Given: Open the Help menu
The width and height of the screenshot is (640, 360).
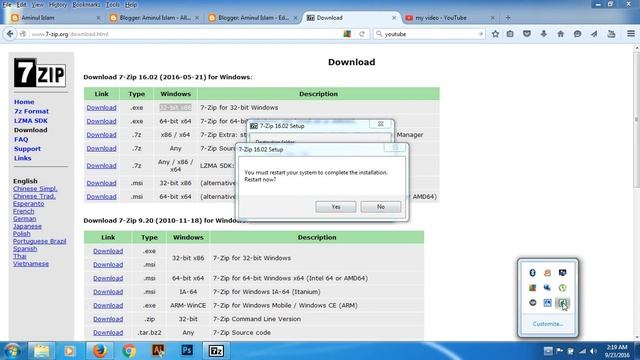Looking at the screenshot, I should (131, 5).
